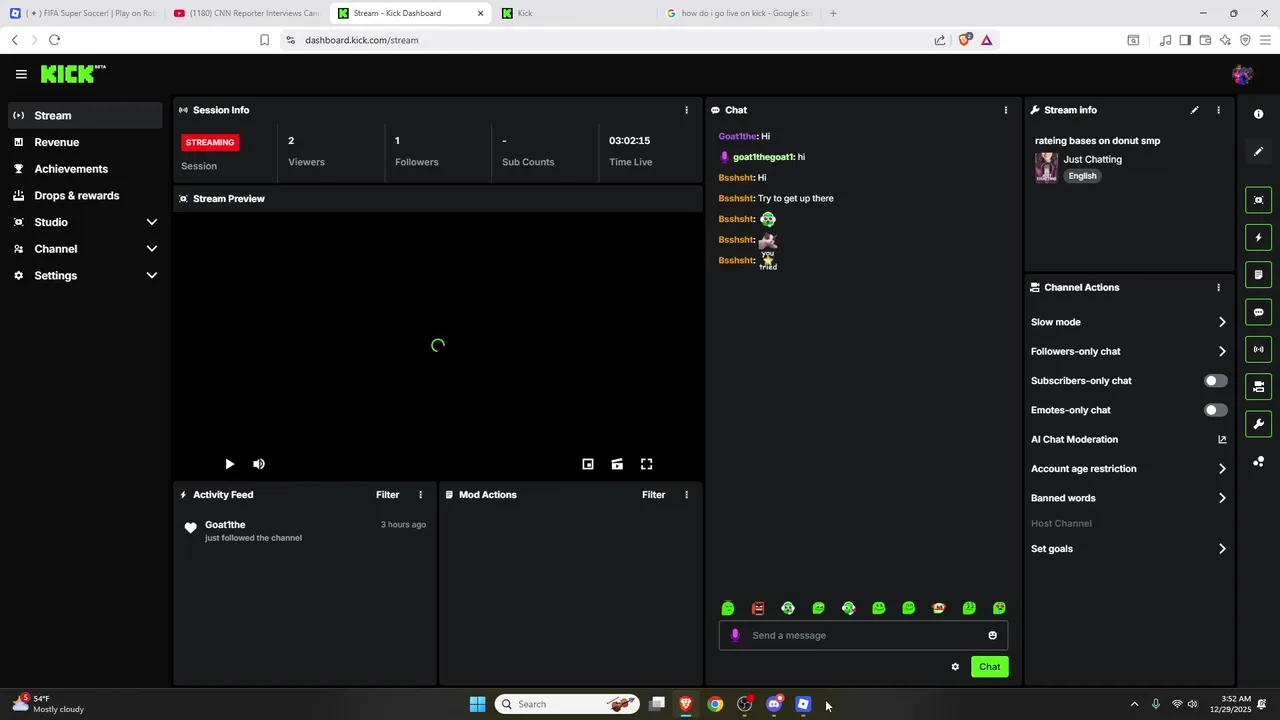The width and height of the screenshot is (1280, 720).
Task: Click the three-dots icon at sidebar bottom
Action: 1258,461
